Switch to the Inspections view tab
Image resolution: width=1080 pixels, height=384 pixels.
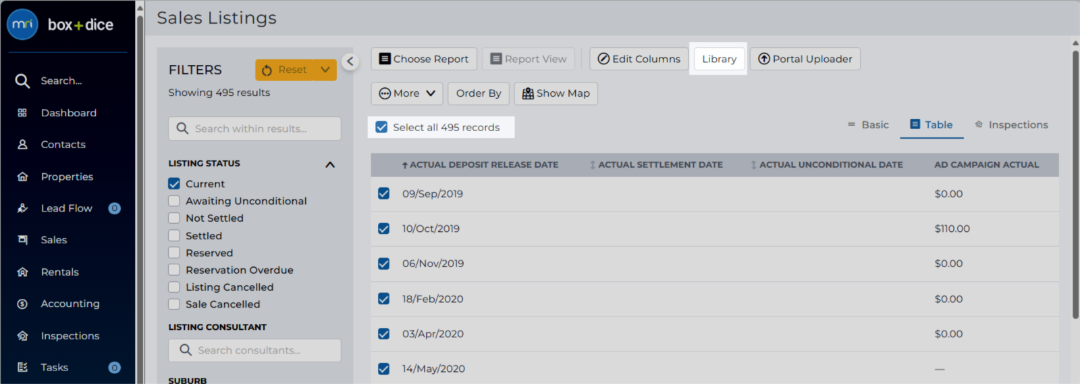point(1011,125)
